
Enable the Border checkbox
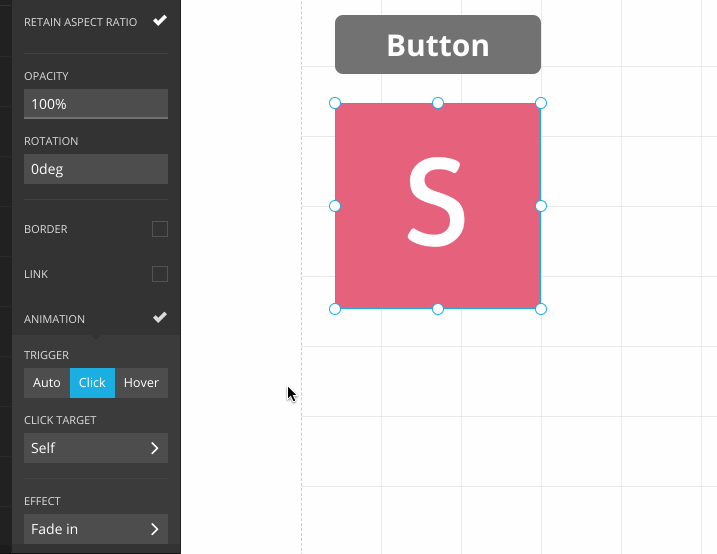click(160, 229)
